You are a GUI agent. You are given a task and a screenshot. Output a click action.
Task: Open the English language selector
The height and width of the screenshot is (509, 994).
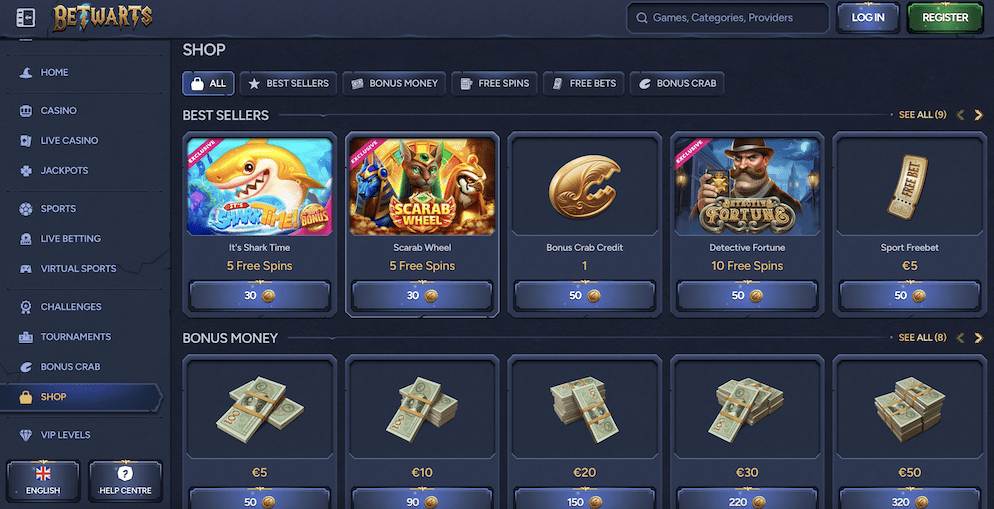43,481
